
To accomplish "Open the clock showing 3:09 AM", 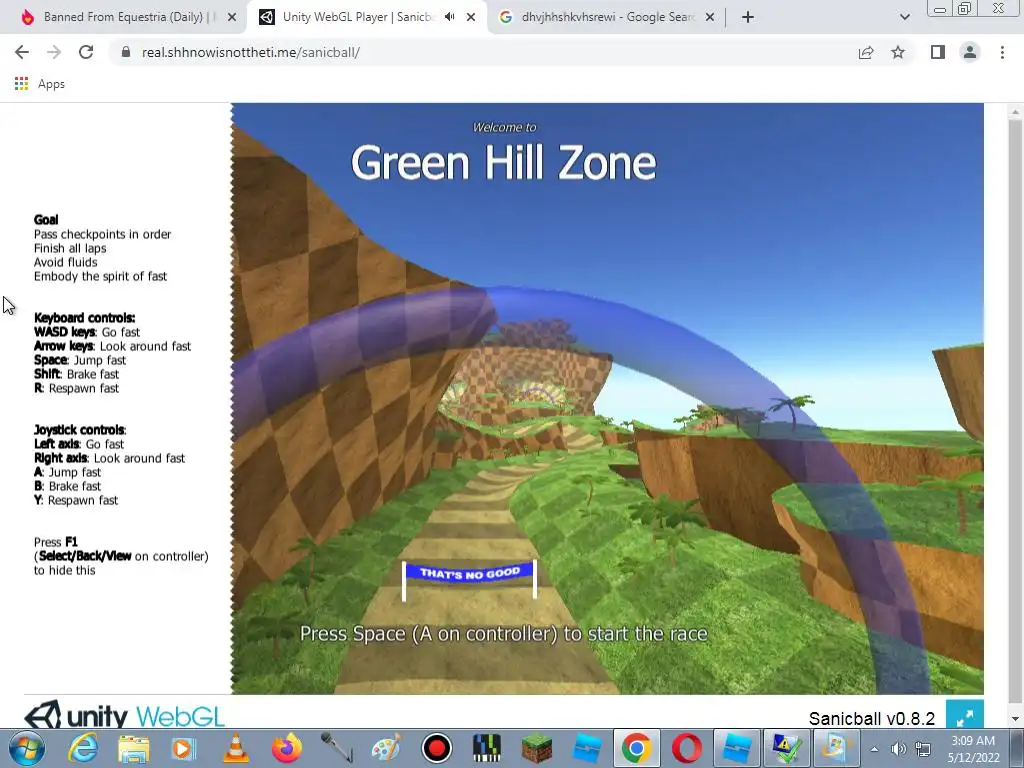I will [x=973, y=749].
